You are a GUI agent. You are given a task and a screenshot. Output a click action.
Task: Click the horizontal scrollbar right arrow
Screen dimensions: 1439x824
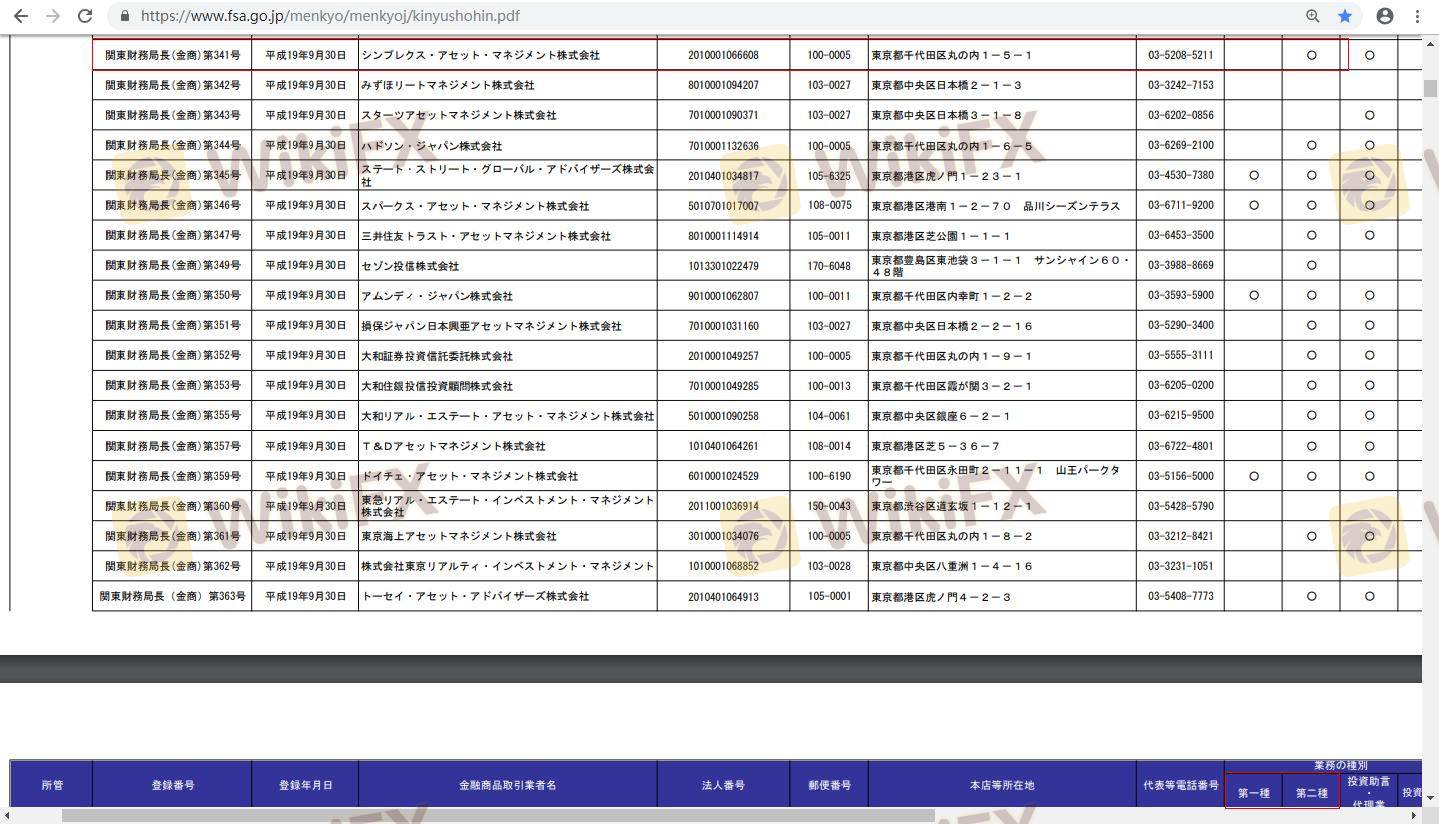(x=1414, y=816)
